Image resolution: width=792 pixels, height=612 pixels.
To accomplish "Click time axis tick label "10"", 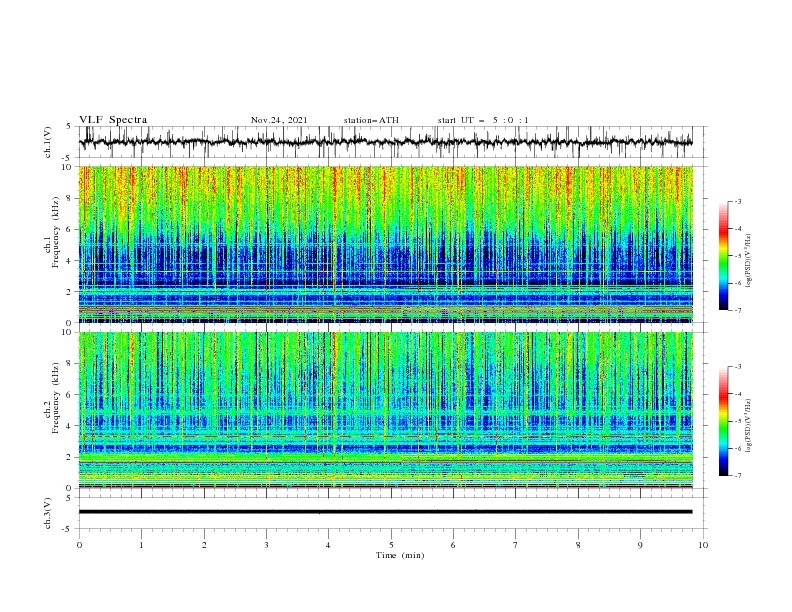I will (703, 545).
